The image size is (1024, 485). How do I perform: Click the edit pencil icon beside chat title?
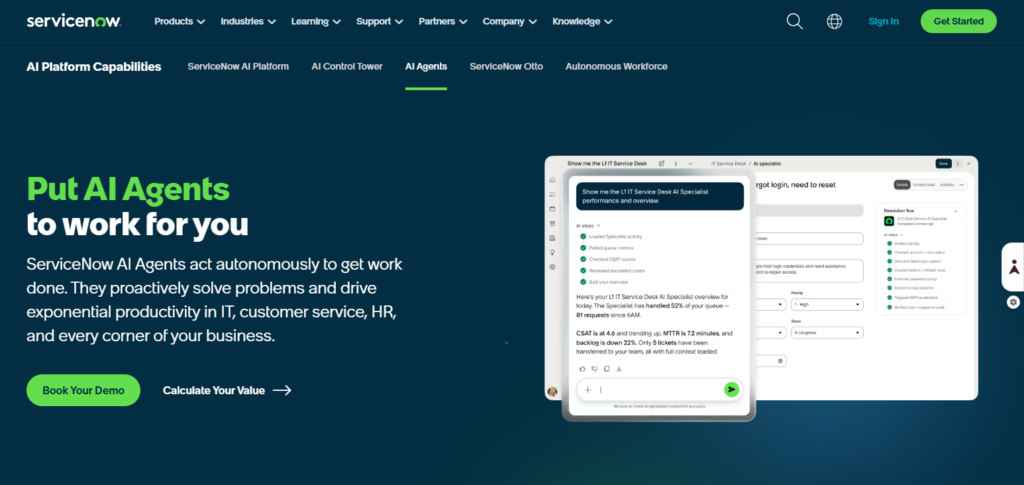click(662, 163)
